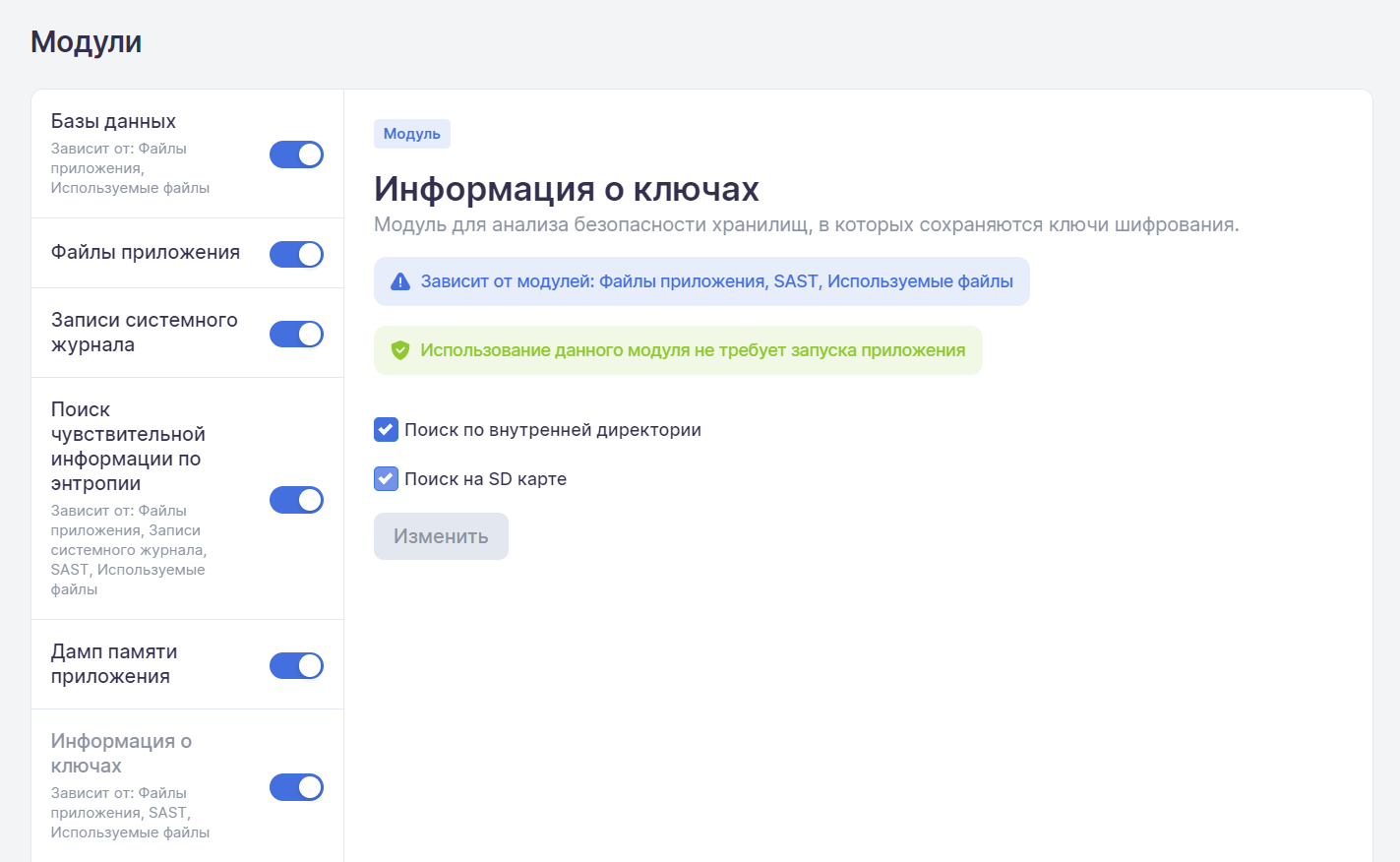
Task: Click the green no-launch-required notice text
Action: (693, 350)
